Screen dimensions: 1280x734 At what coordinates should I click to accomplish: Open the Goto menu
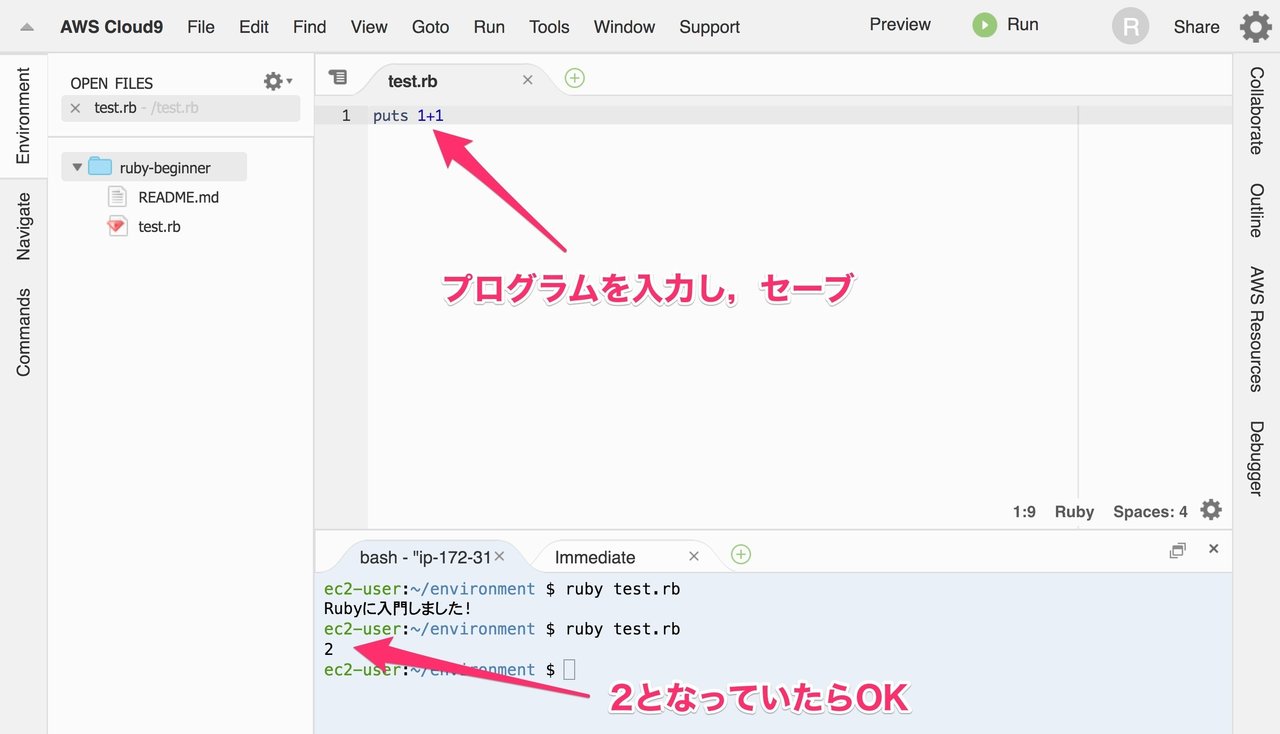[430, 27]
